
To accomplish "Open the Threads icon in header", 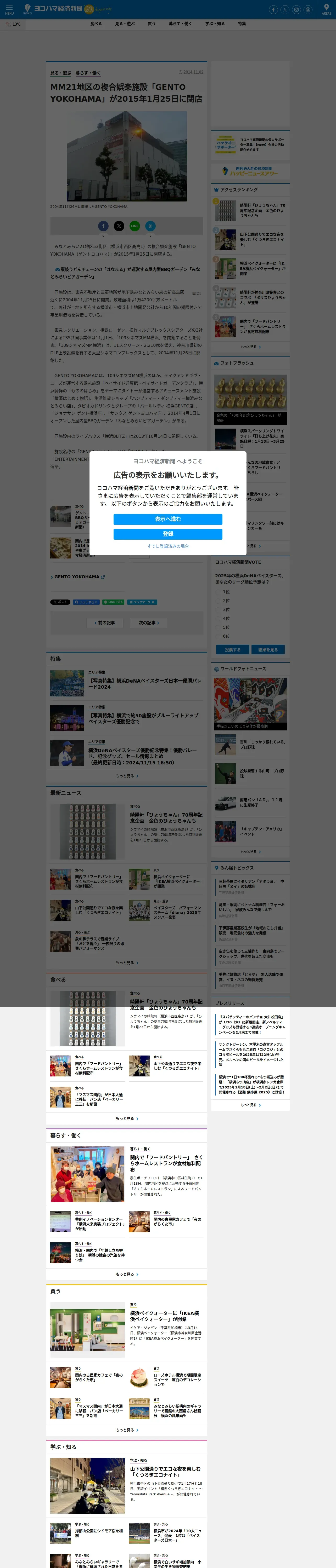I will click(x=308, y=10).
